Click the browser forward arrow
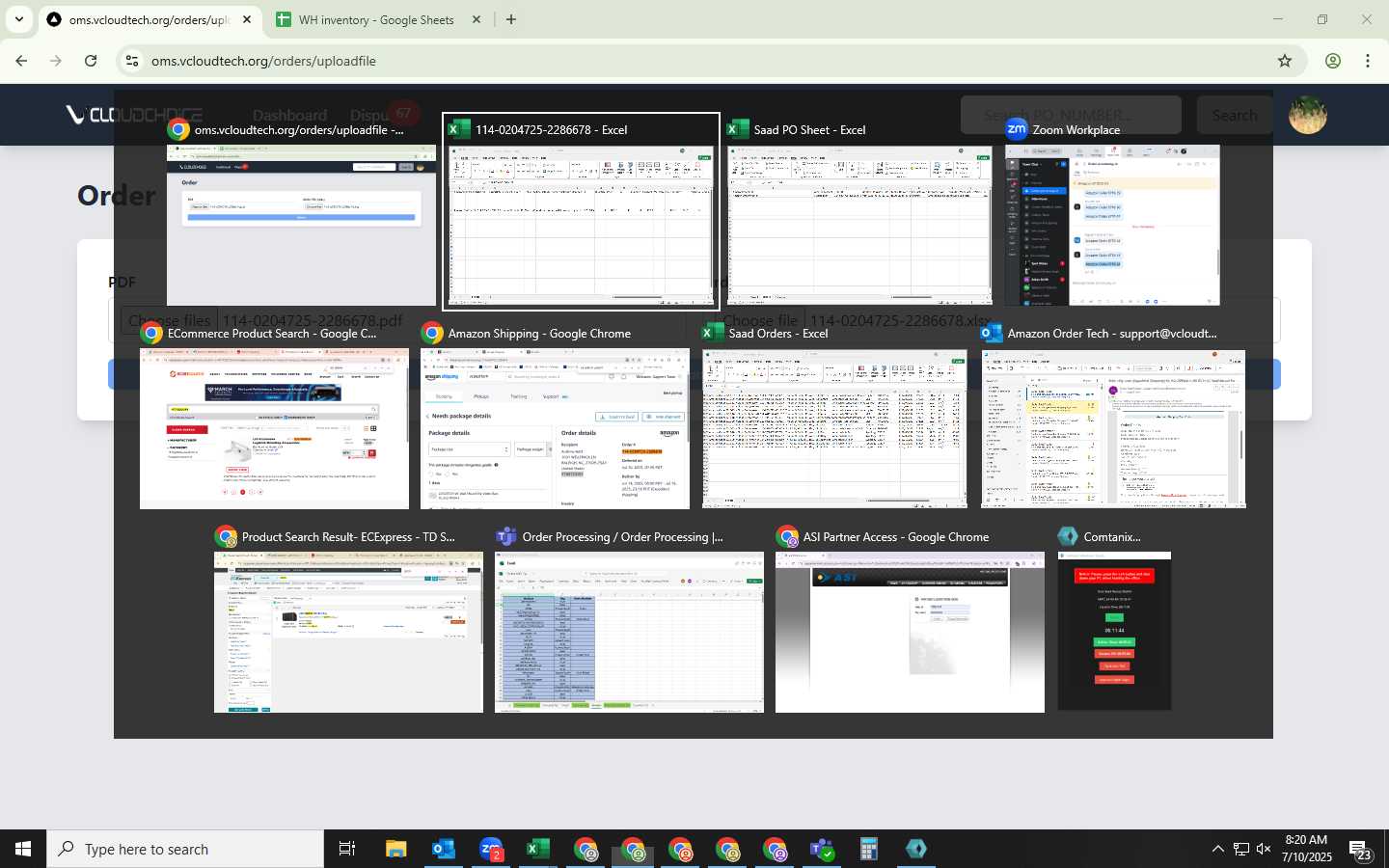Screen dimensions: 1389x868 (x=56, y=61)
